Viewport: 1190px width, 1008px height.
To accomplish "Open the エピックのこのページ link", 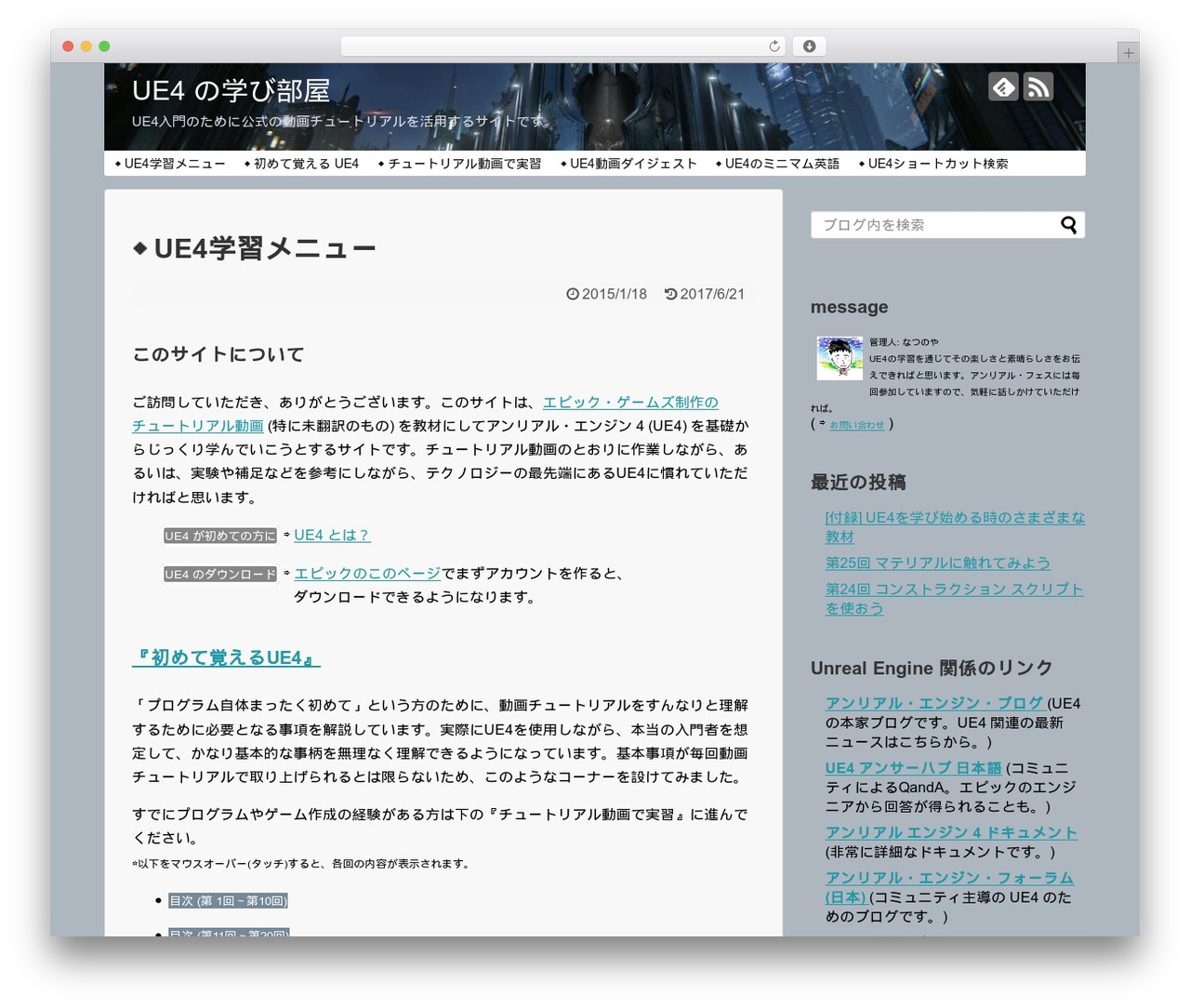I will point(367,574).
